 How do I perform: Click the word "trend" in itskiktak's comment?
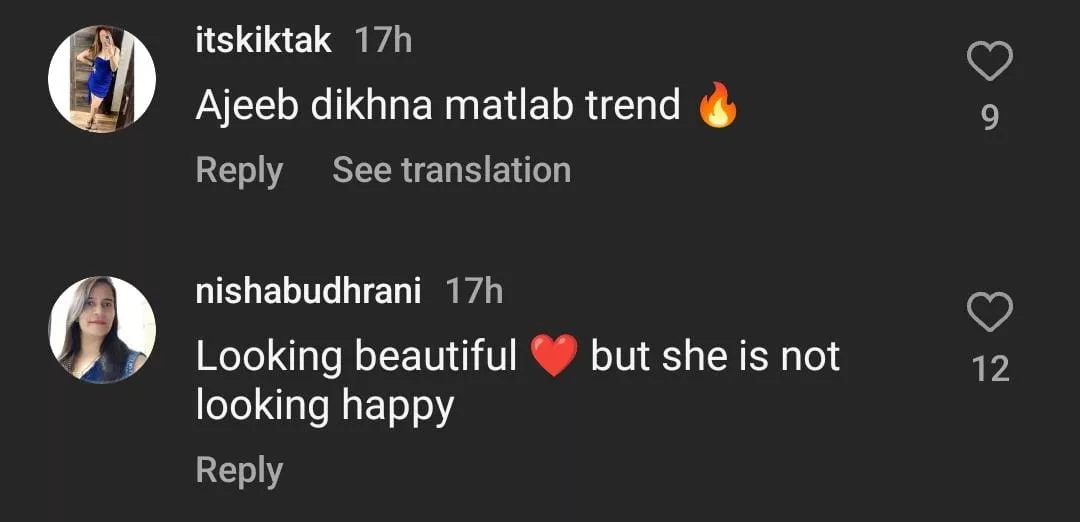click(632, 105)
